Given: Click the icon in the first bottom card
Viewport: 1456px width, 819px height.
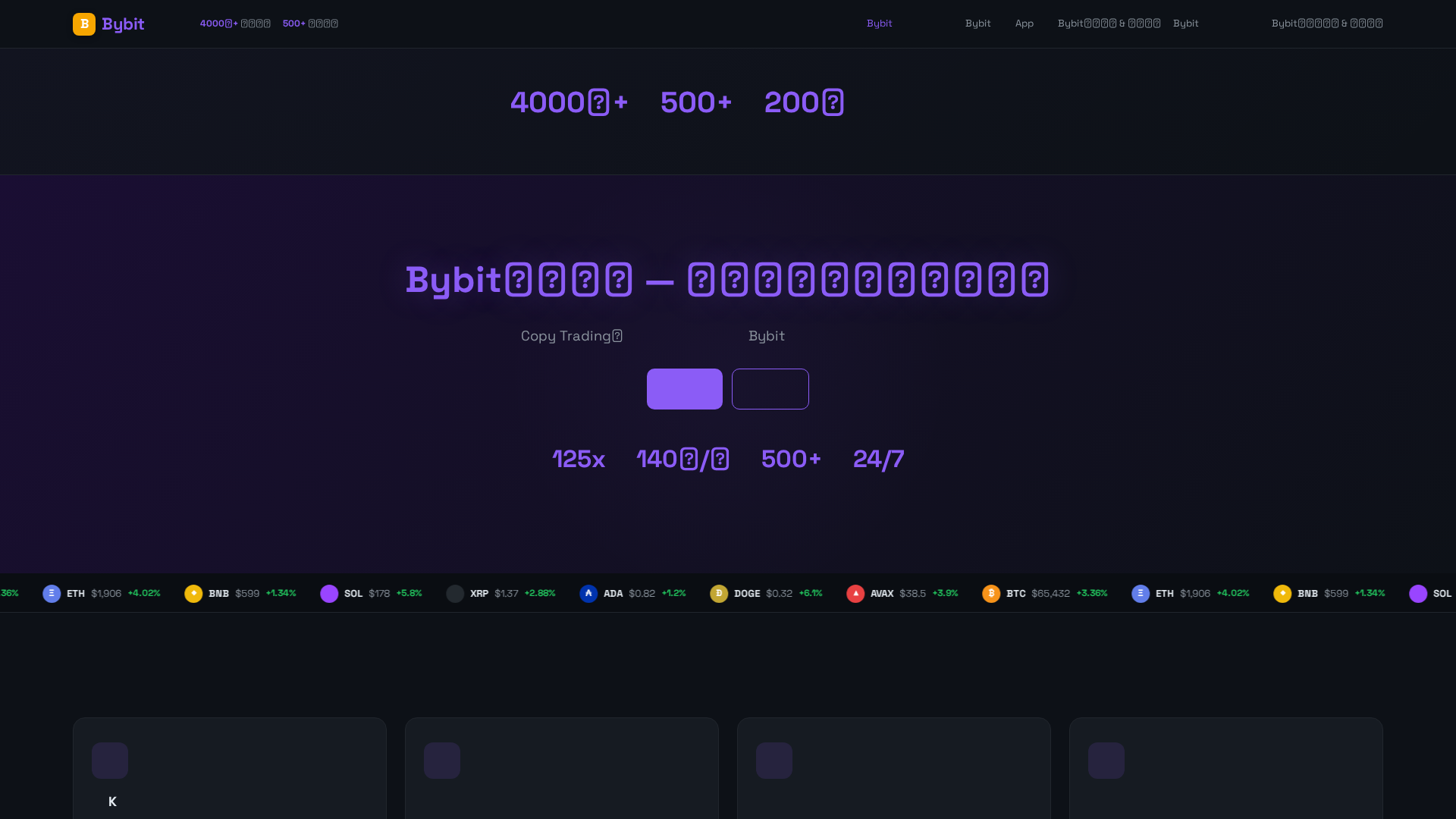Looking at the screenshot, I should pyautogui.click(x=110, y=761).
